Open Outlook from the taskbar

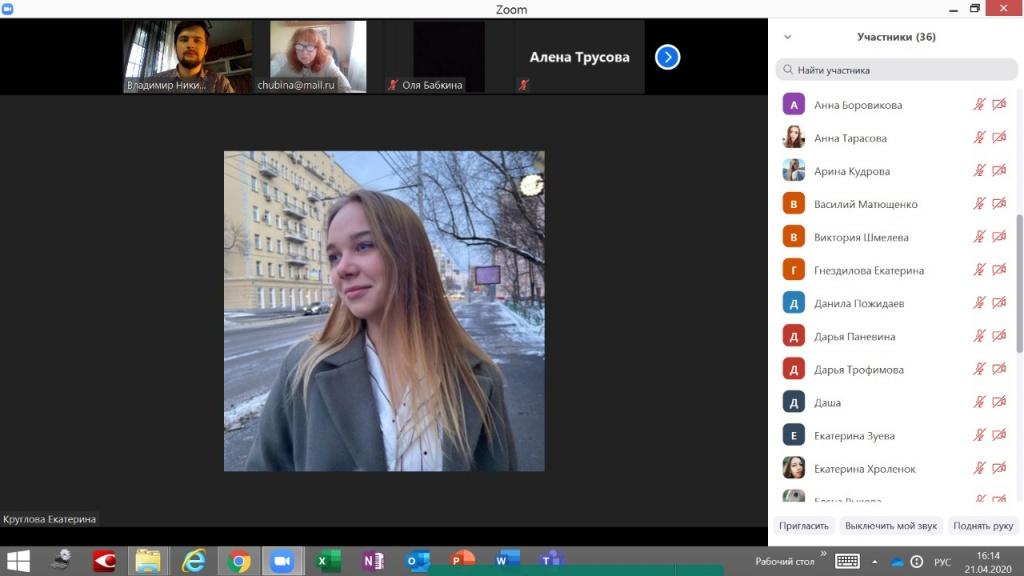[x=417, y=561]
